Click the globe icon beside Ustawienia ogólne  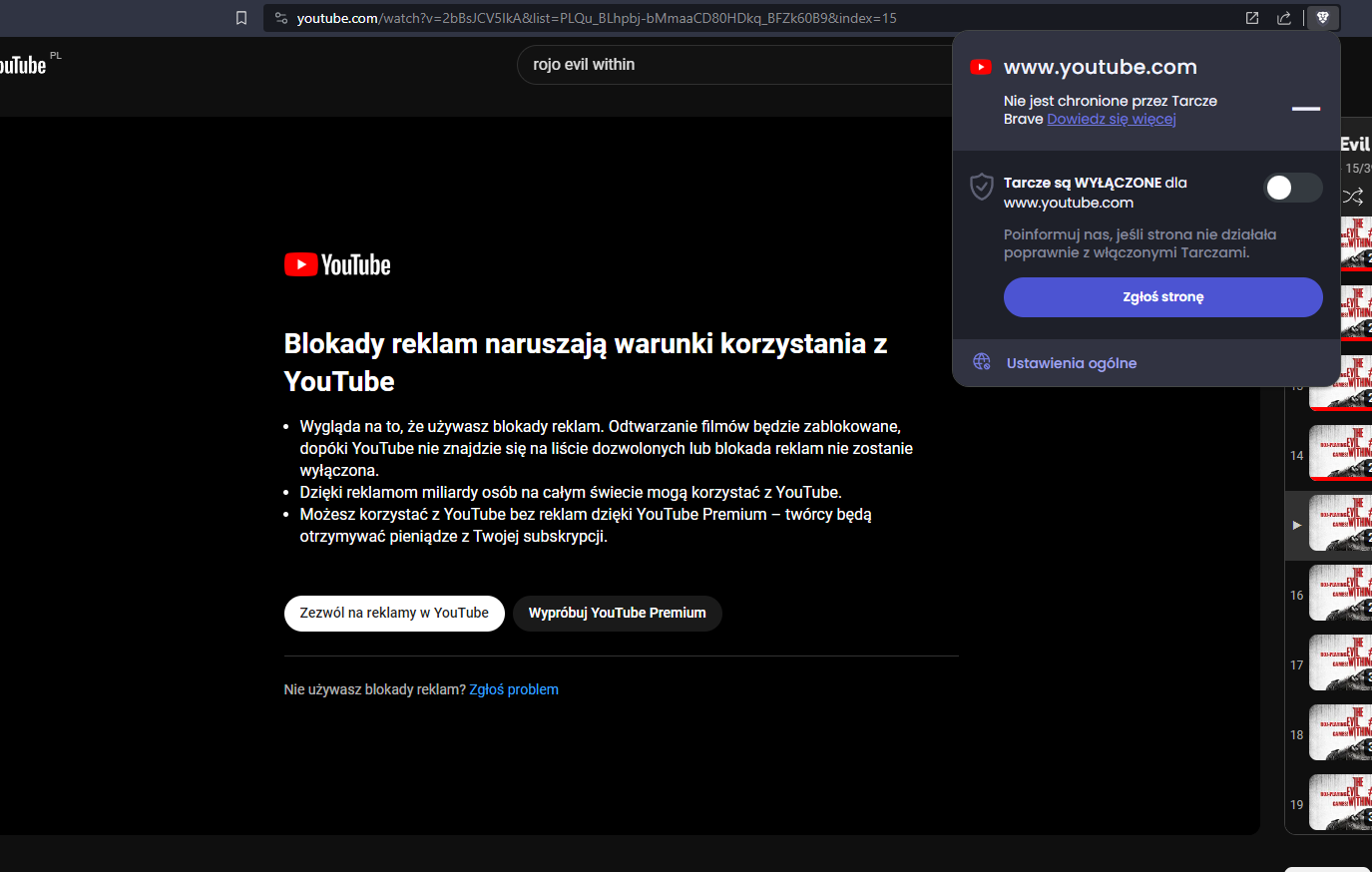click(x=982, y=362)
